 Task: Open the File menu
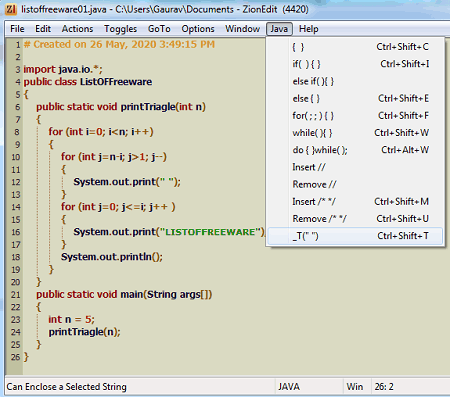[x=17, y=29]
